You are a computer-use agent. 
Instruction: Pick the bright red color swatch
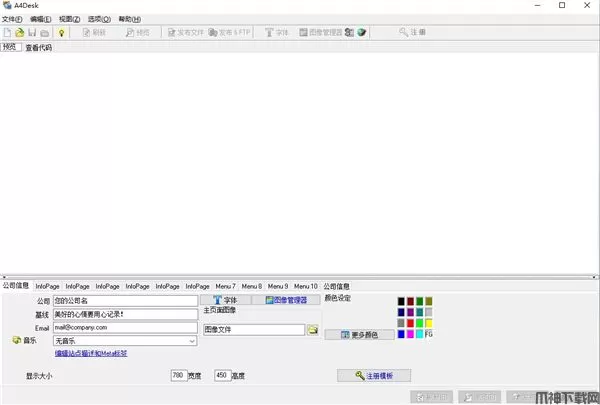pos(410,323)
